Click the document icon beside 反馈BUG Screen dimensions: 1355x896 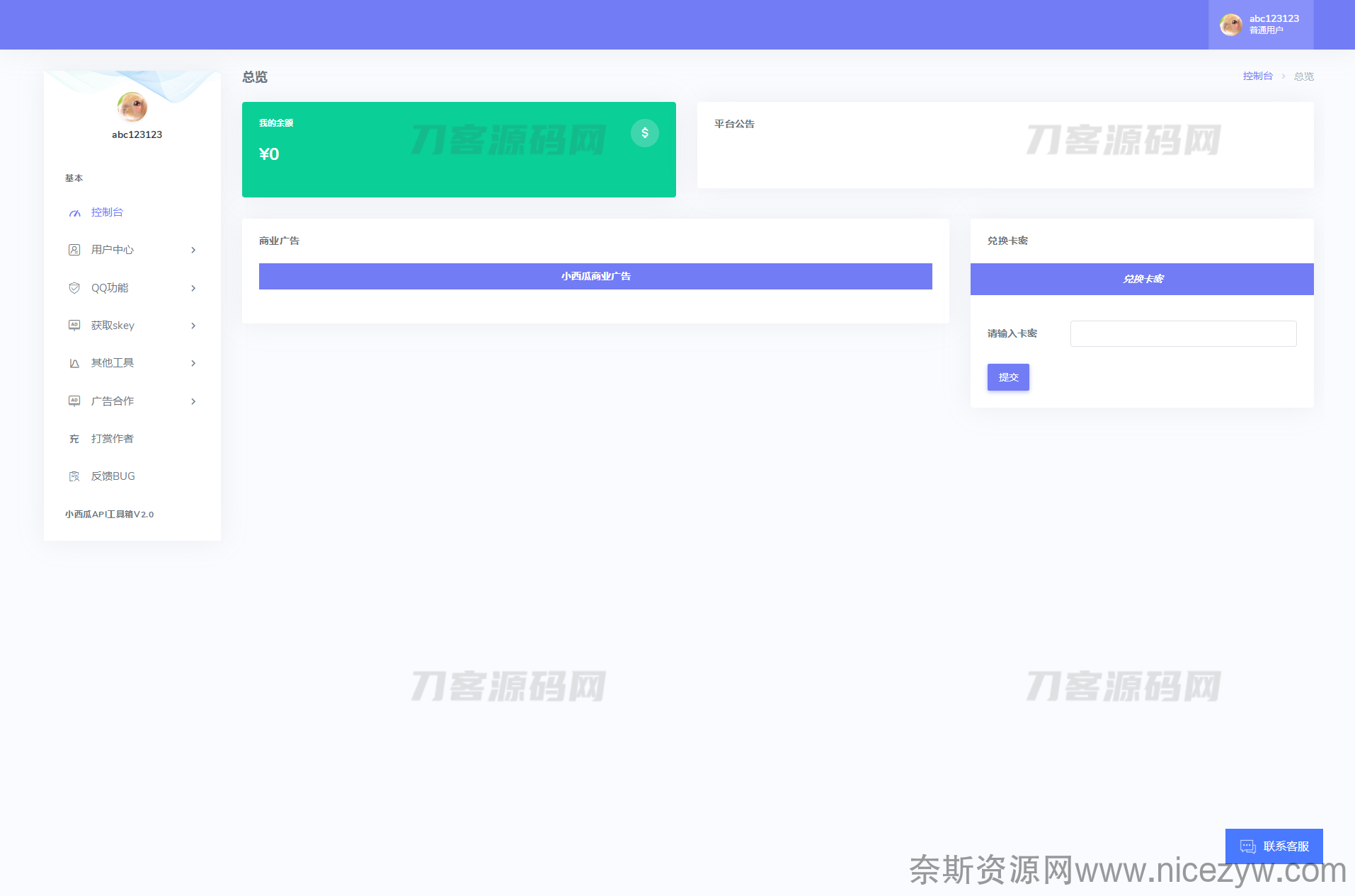(x=74, y=476)
